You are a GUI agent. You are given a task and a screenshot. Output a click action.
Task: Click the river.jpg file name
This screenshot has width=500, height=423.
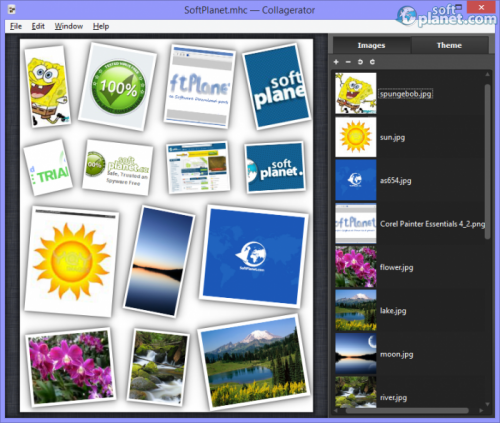point(393,398)
